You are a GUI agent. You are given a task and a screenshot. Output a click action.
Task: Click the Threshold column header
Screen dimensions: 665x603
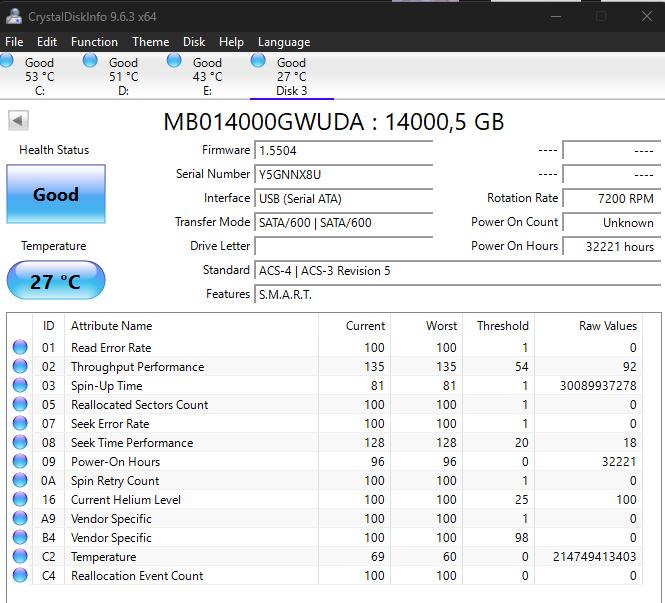(499, 326)
